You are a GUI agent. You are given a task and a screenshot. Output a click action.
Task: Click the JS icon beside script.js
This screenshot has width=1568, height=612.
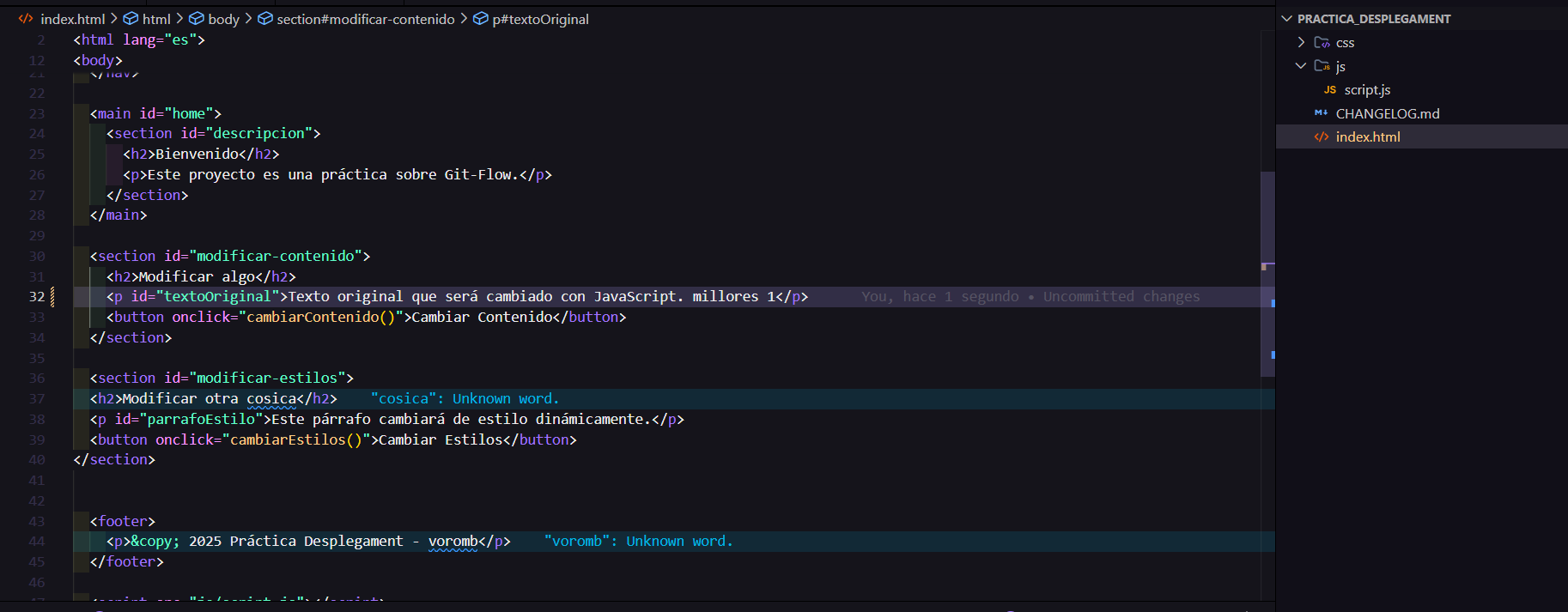click(x=1329, y=90)
